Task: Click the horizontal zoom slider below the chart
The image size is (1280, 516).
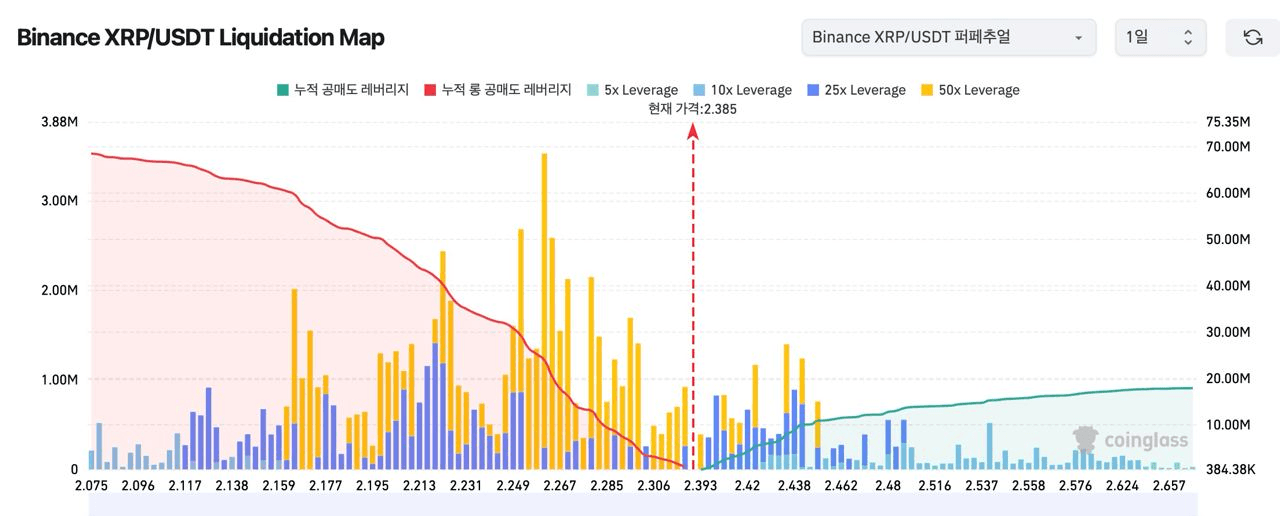Action: (x=641, y=506)
